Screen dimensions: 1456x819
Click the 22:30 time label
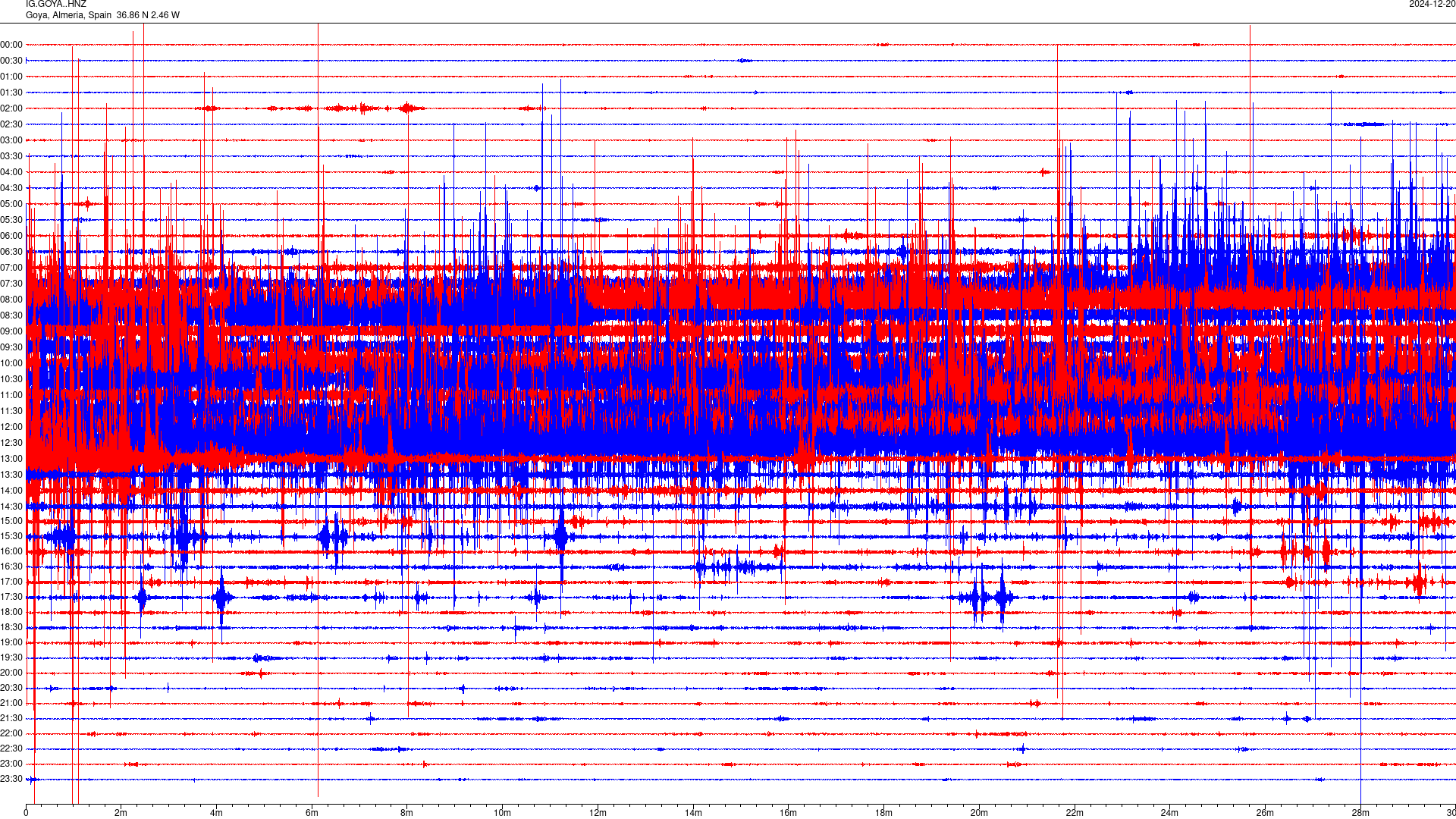[11, 748]
